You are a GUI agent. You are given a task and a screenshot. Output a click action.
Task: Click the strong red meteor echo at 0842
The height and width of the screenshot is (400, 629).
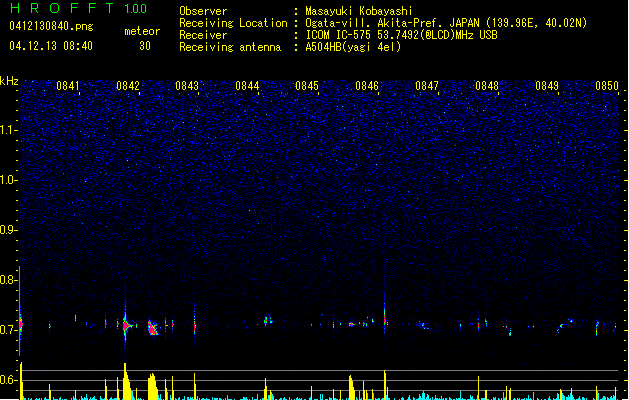point(126,325)
